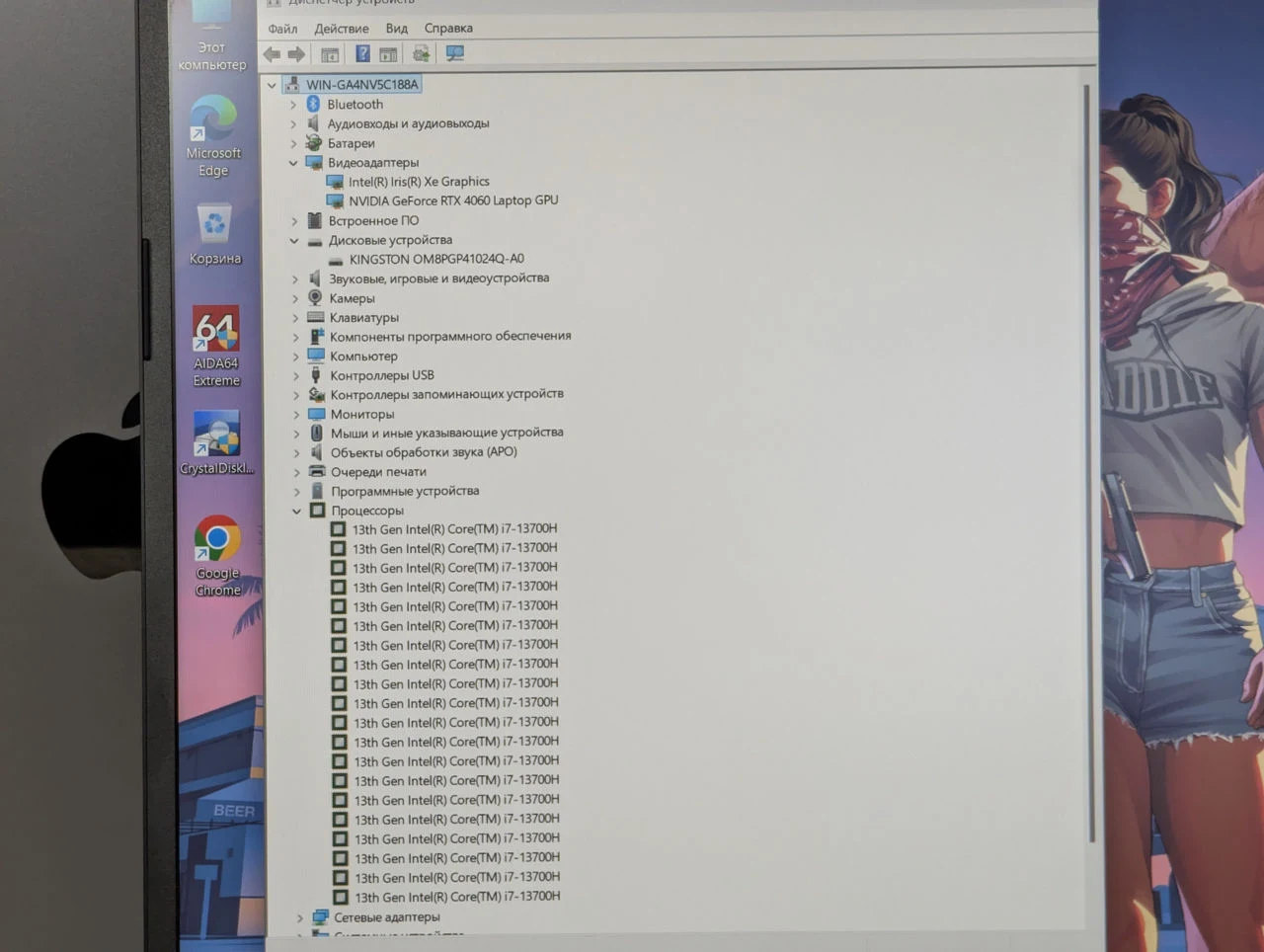The width and height of the screenshot is (1264, 952).
Task: Open the Действие menu
Action: pyautogui.click(x=342, y=29)
